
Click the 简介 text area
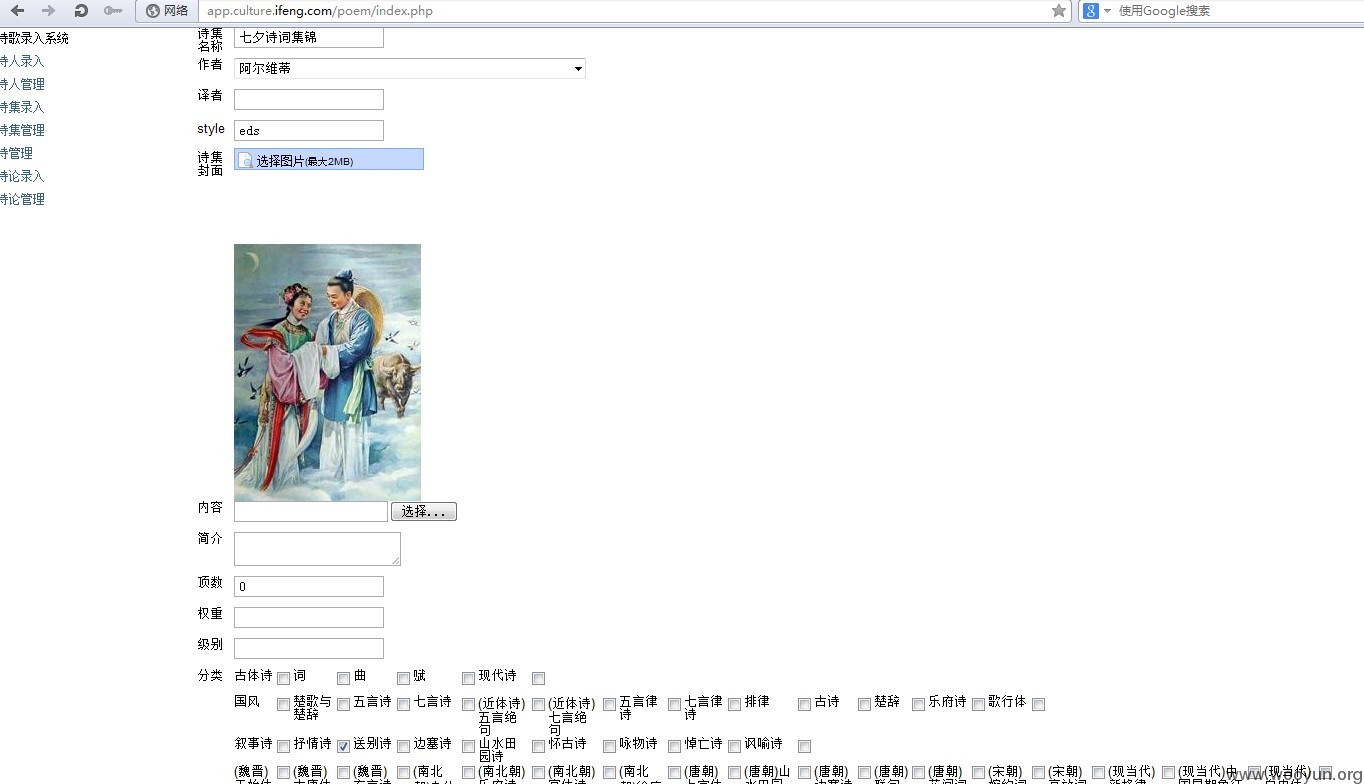click(x=317, y=549)
